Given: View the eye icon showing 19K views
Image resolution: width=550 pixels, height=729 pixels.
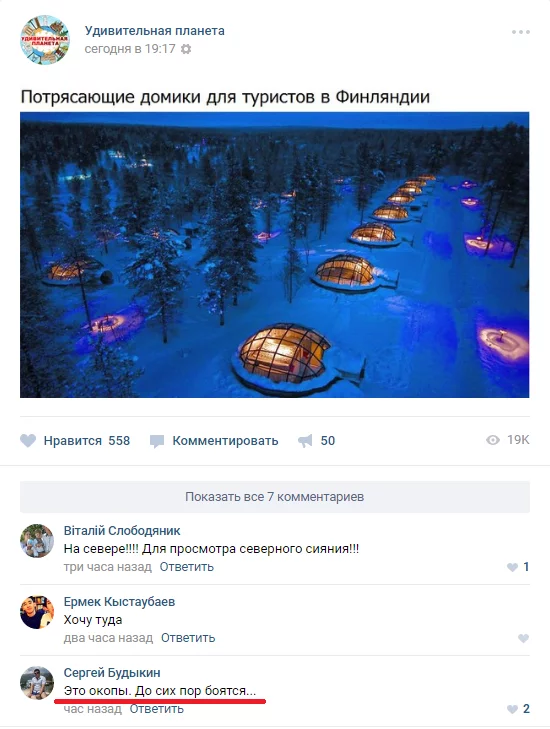Looking at the screenshot, I should tap(492, 440).
